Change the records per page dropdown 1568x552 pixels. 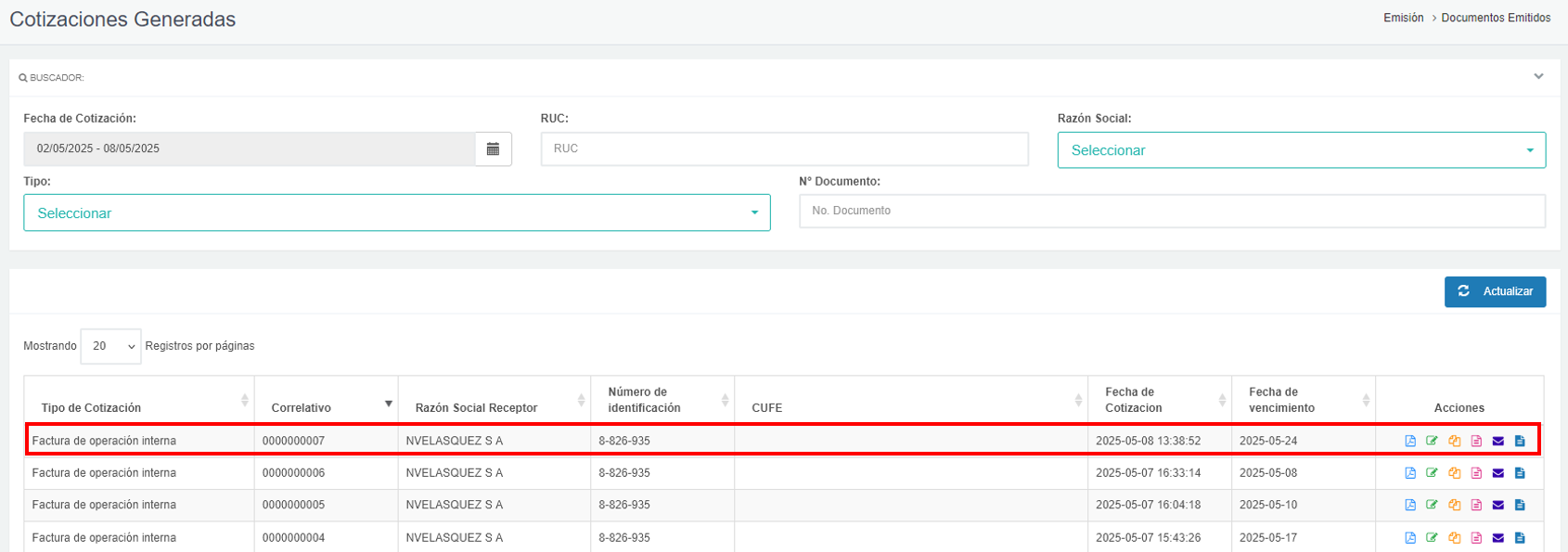point(110,346)
